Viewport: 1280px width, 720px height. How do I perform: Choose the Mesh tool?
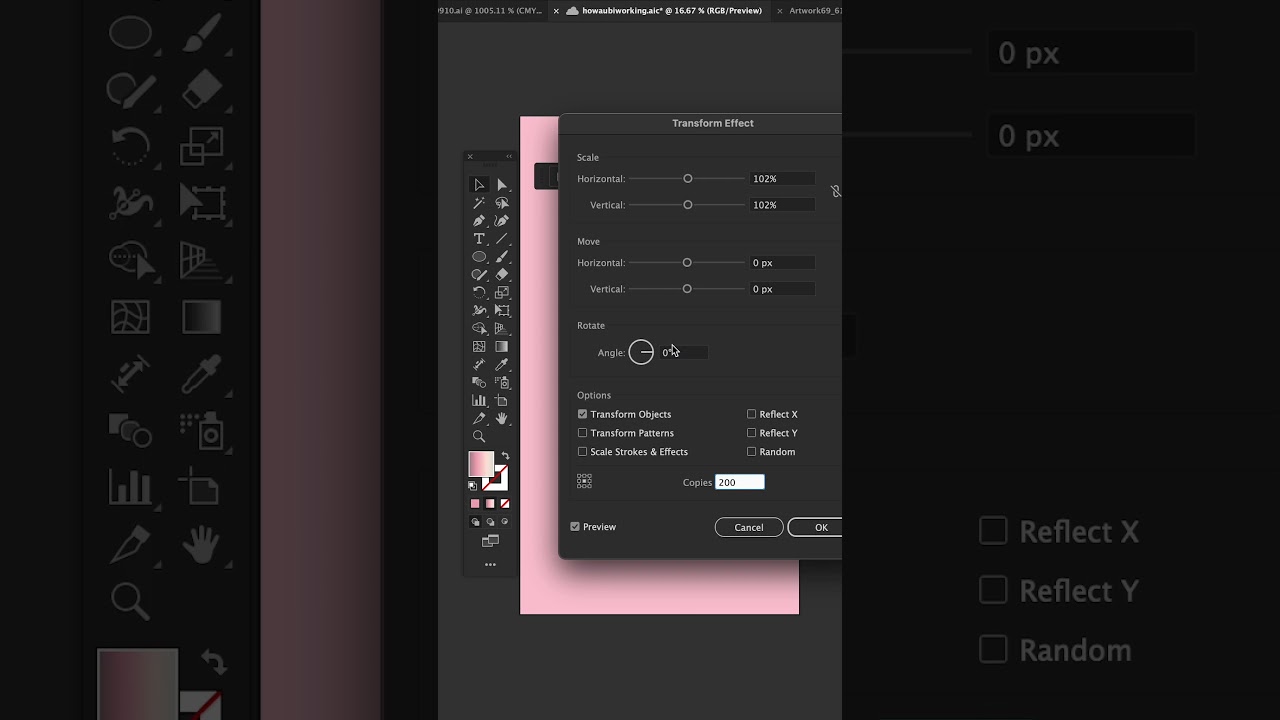(479, 347)
